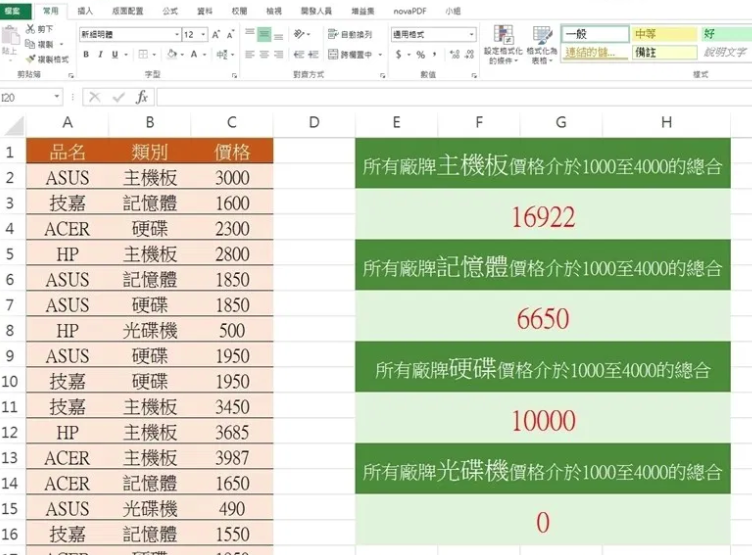Toggle middle vertical alignment

264,34
